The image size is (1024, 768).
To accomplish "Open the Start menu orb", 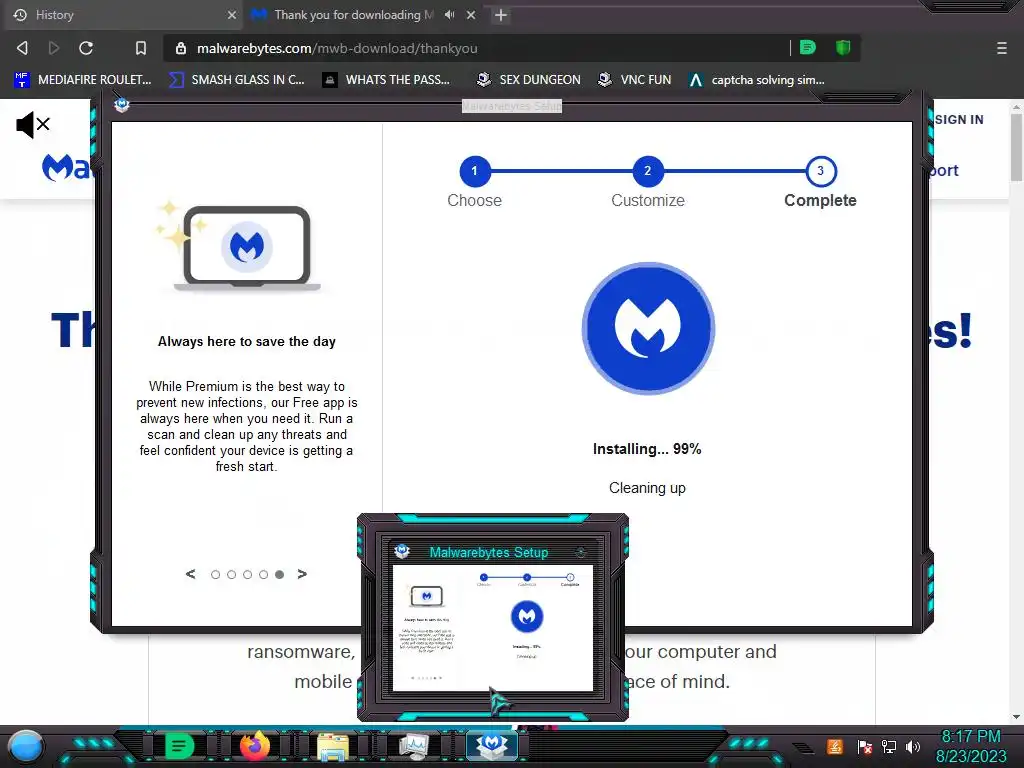I will (26, 746).
